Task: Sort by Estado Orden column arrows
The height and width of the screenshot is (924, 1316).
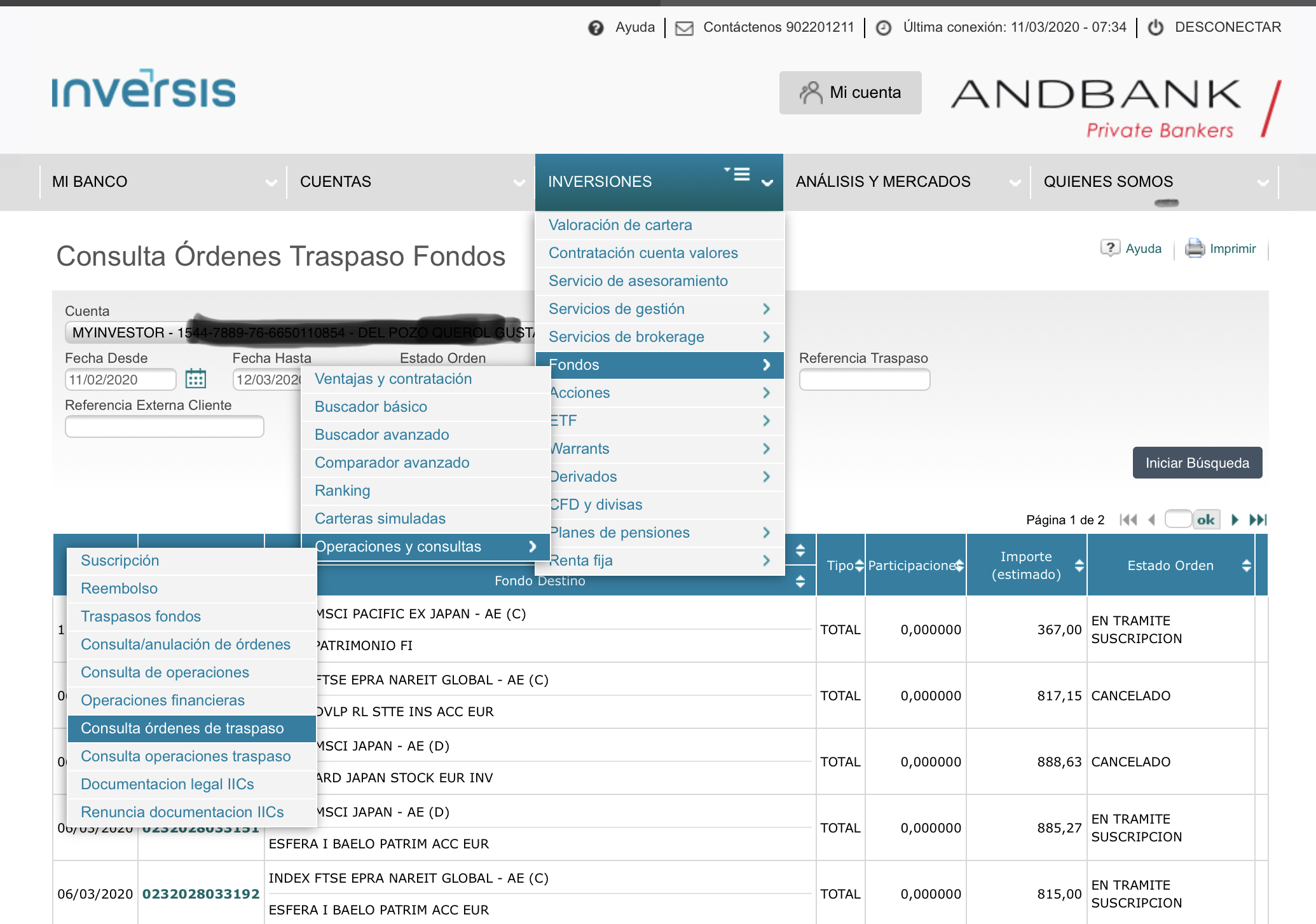Action: point(1246,566)
